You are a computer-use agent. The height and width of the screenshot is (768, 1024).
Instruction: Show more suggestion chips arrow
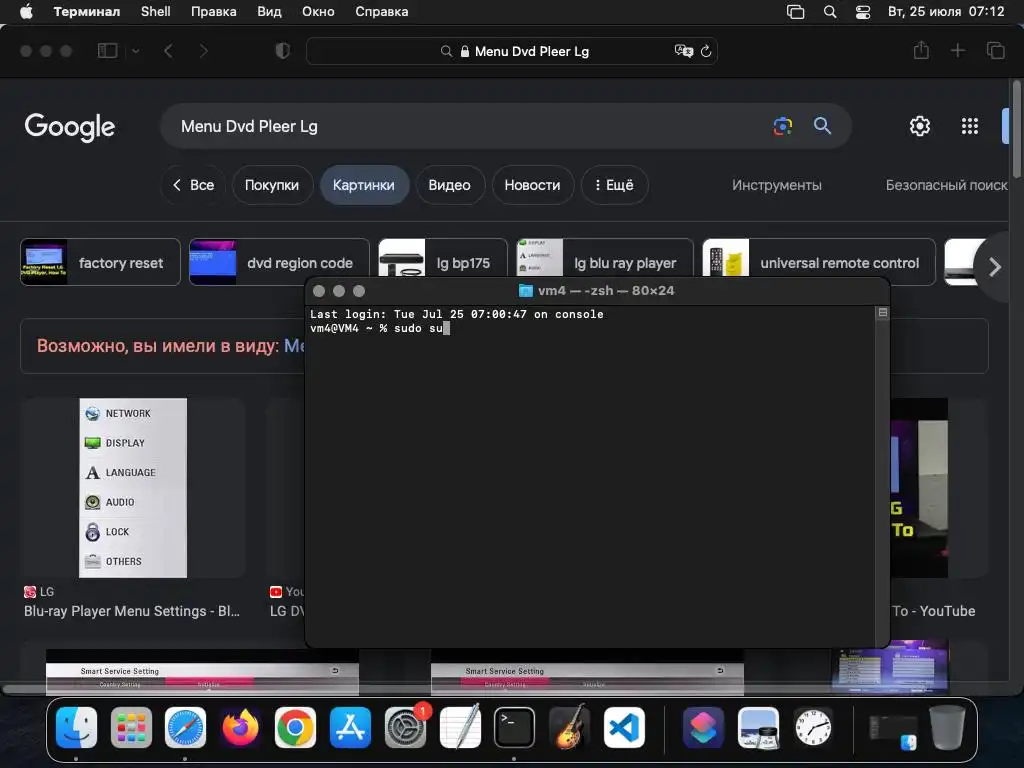pos(995,266)
